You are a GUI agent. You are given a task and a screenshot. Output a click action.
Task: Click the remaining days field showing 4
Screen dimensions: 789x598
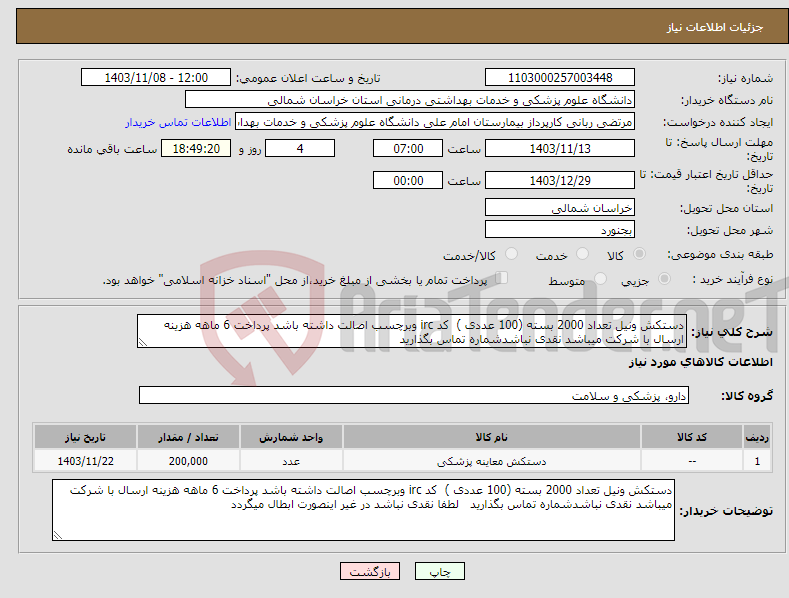click(x=300, y=148)
